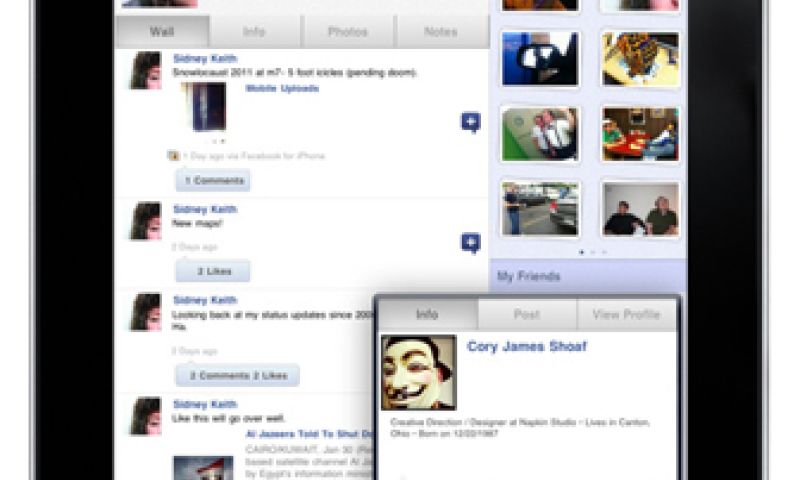Screen dimensions: 800x480
Task: Open the 1 Comments button
Action: coord(213,181)
